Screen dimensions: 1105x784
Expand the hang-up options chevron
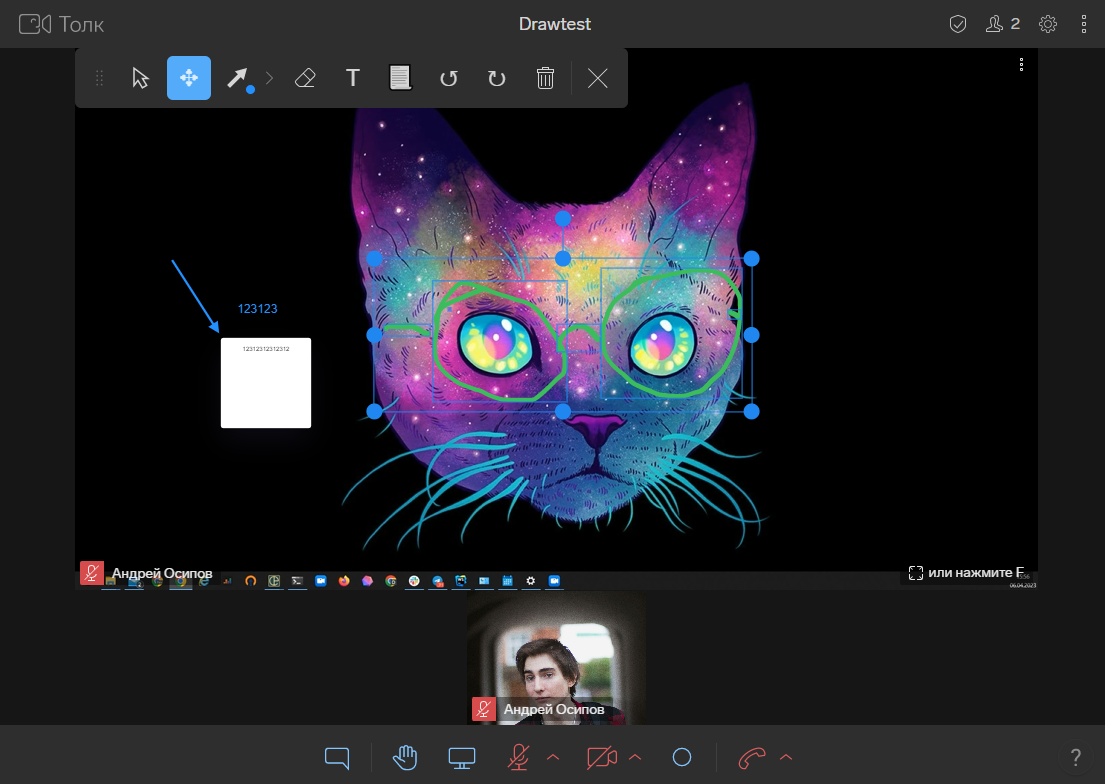[x=786, y=757]
